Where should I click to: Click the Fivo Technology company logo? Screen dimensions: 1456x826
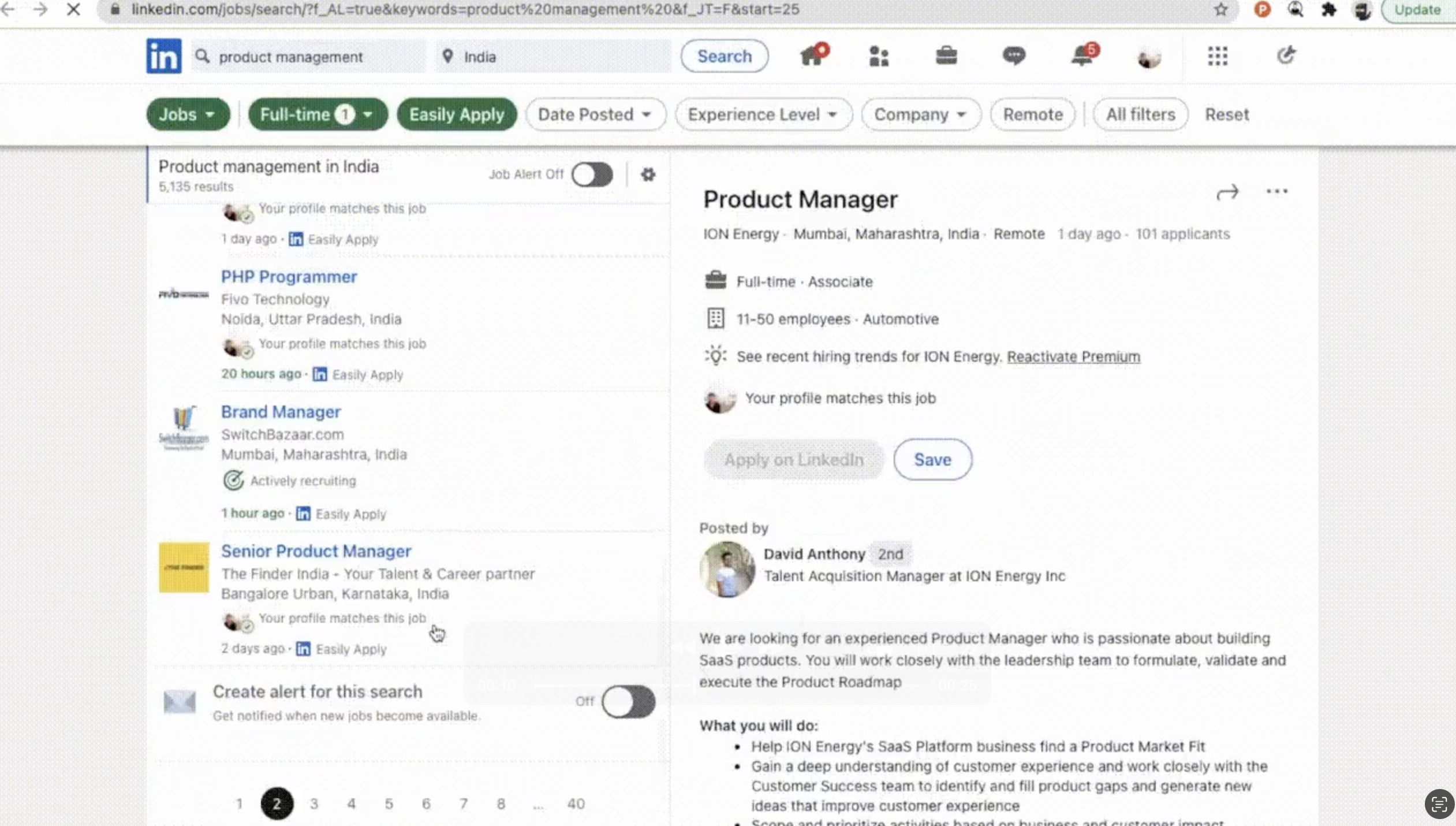coord(184,294)
